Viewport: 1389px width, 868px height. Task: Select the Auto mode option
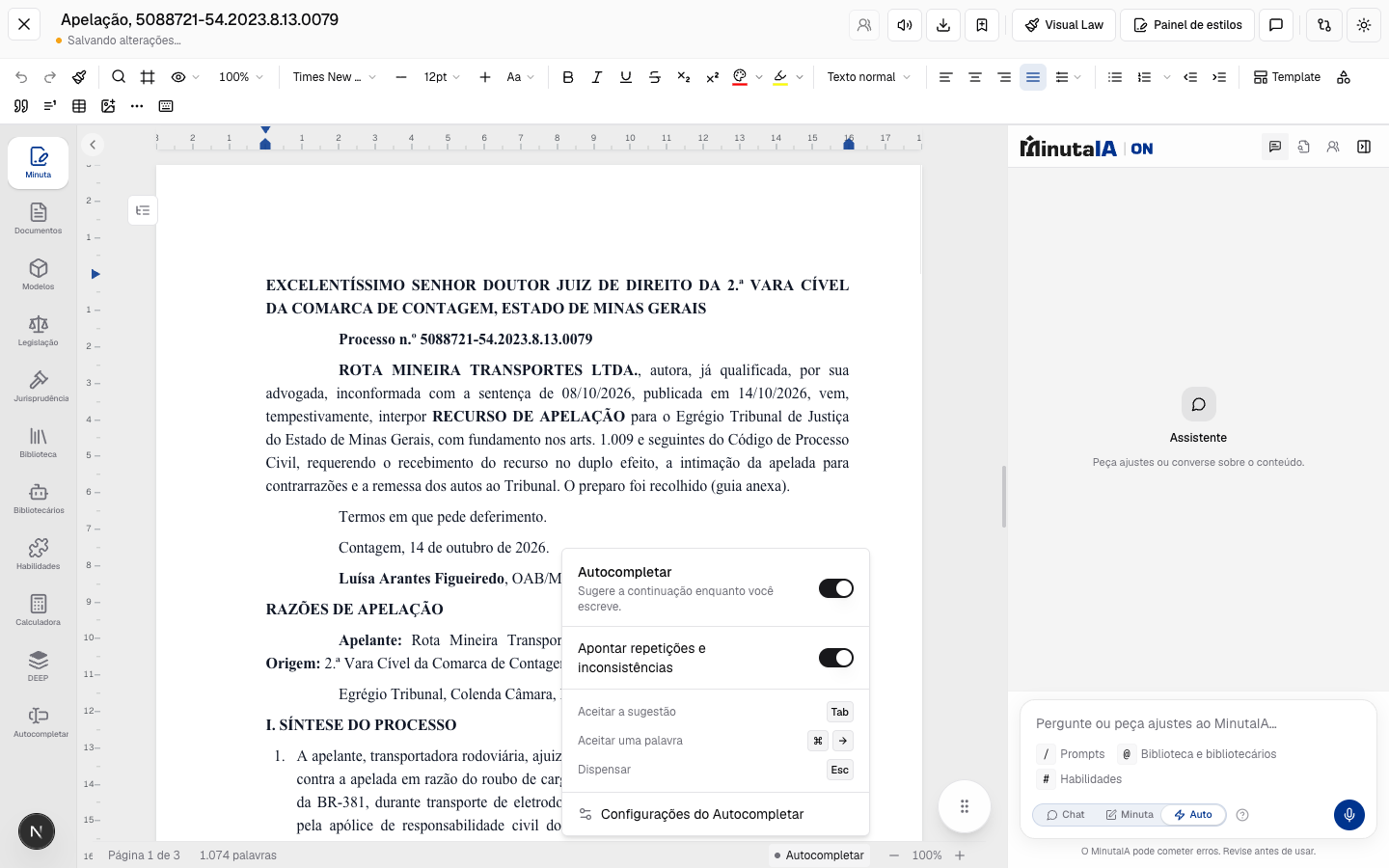click(1193, 815)
